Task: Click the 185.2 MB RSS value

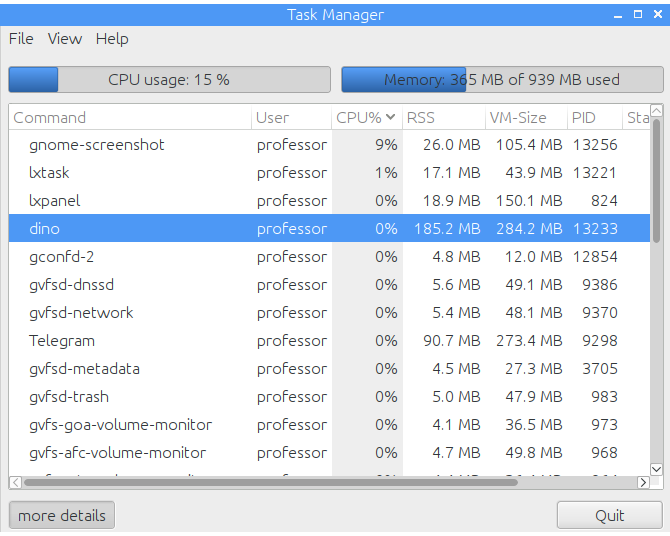Action: [447, 229]
